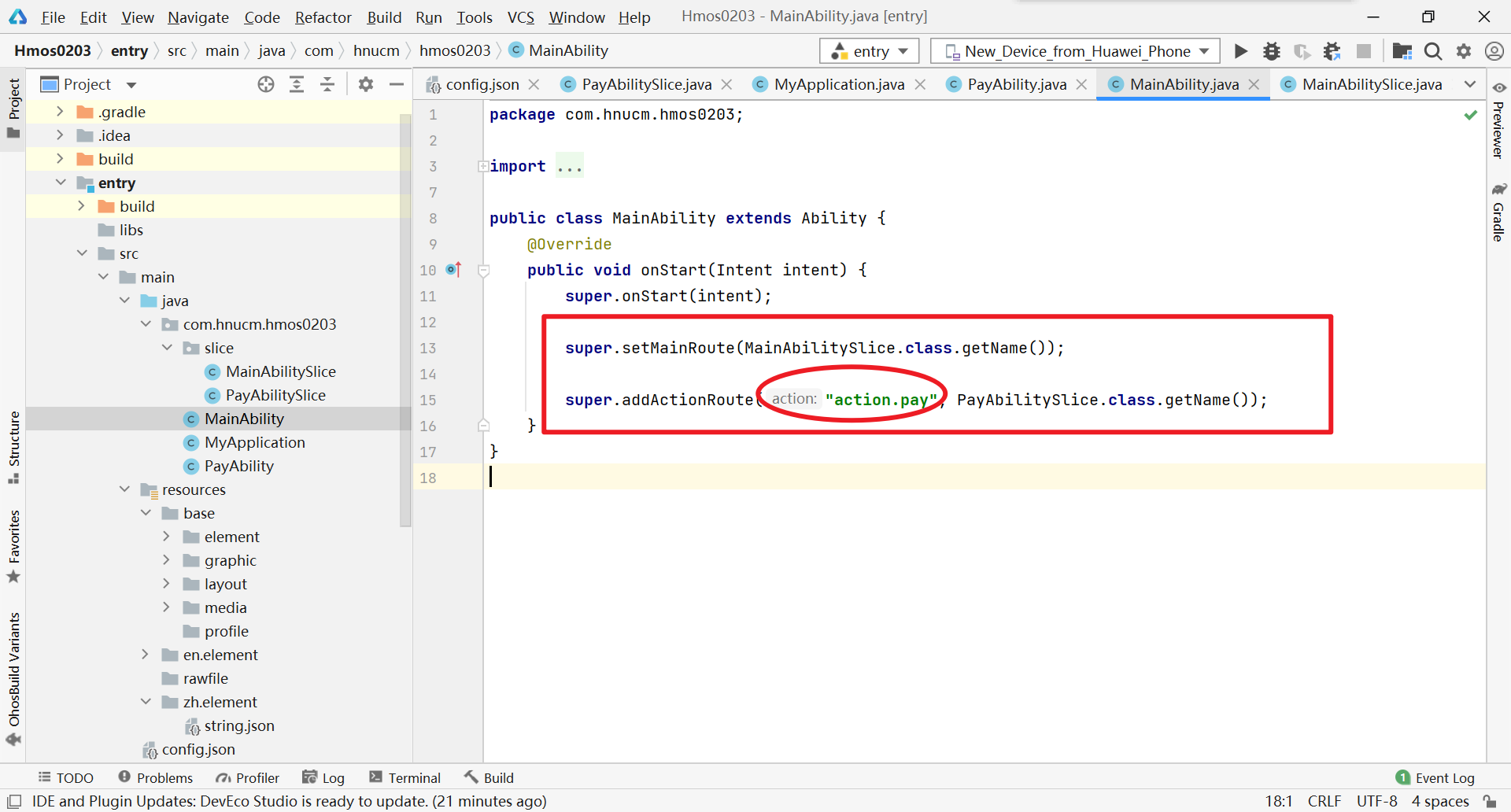The image size is (1511, 812).
Task: Open the Previewer side panel
Action: click(x=1498, y=120)
